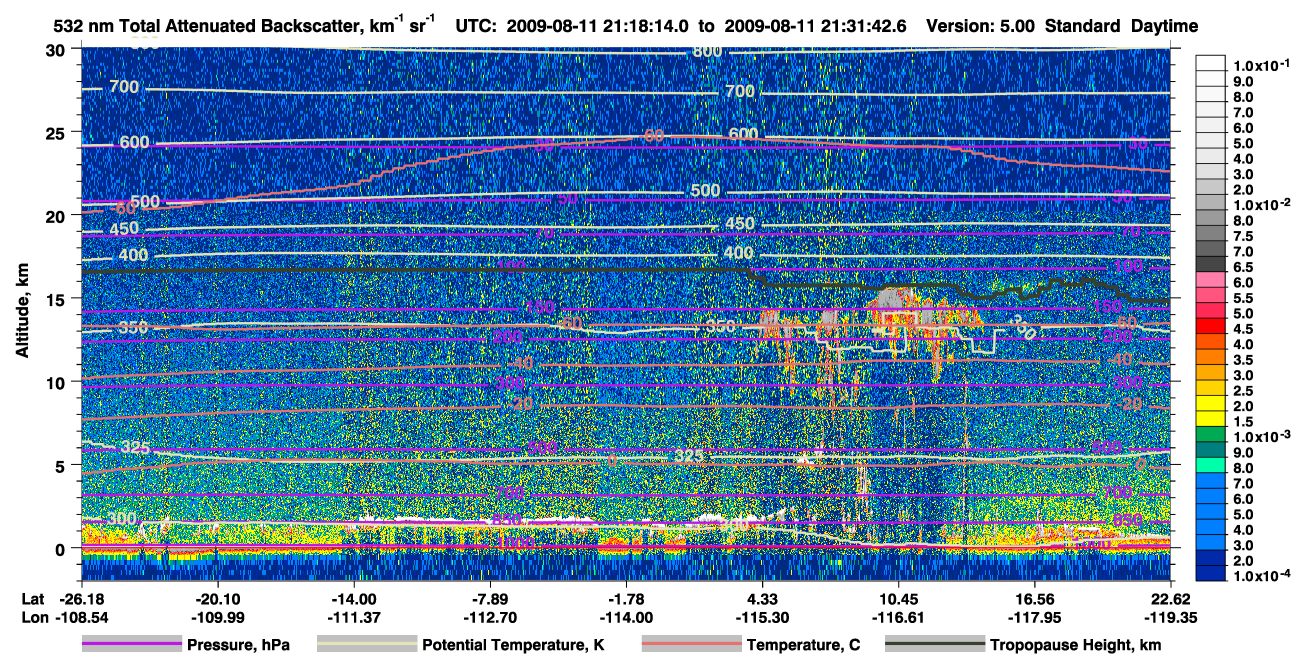Click latitude value '-26.18'
The image size is (1300, 667).
81,598
